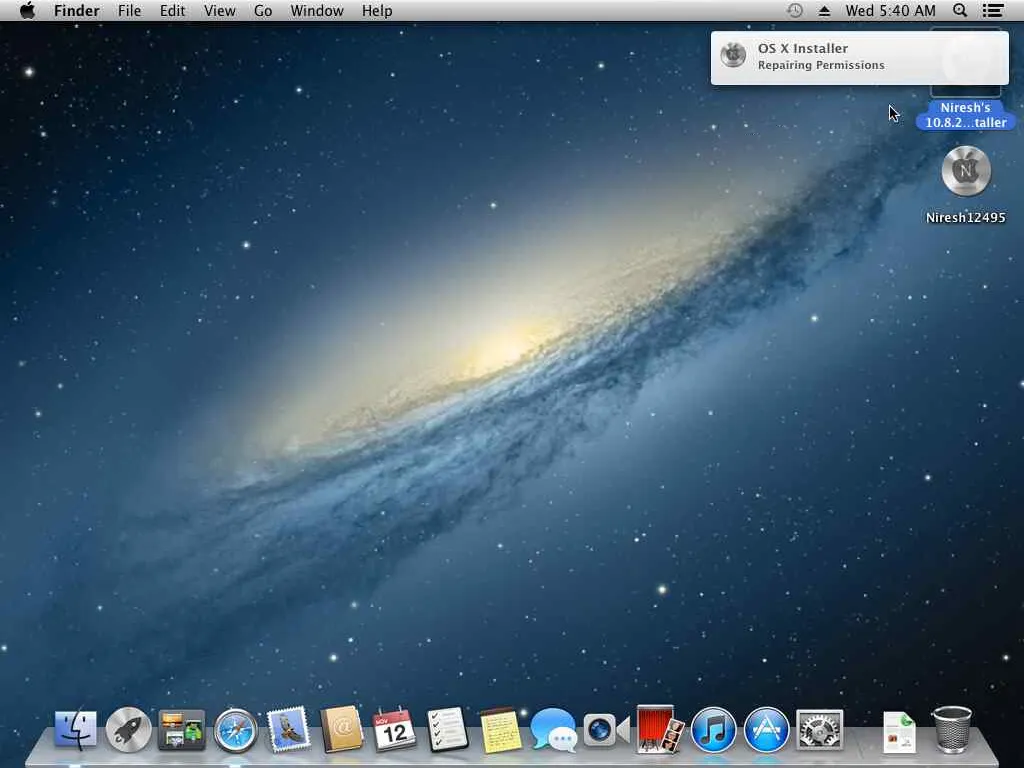
Task: Open the Go menu
Action: 263,11
